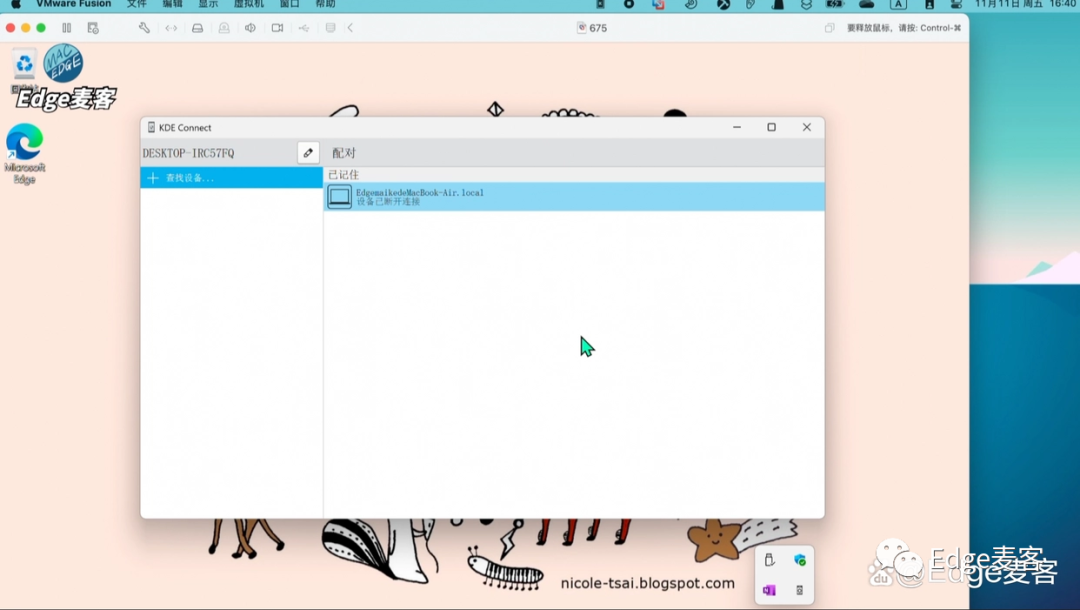Viewport: 1080px width, 610px height.
Task: Click the OneNote tray icon
Action: pyautogui.click(x=769, y=590)
